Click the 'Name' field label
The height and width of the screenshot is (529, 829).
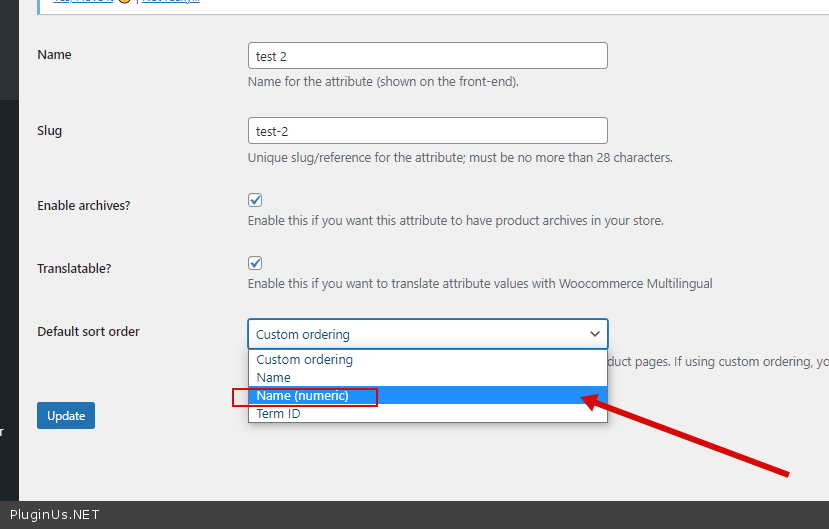tap(54, 55)
